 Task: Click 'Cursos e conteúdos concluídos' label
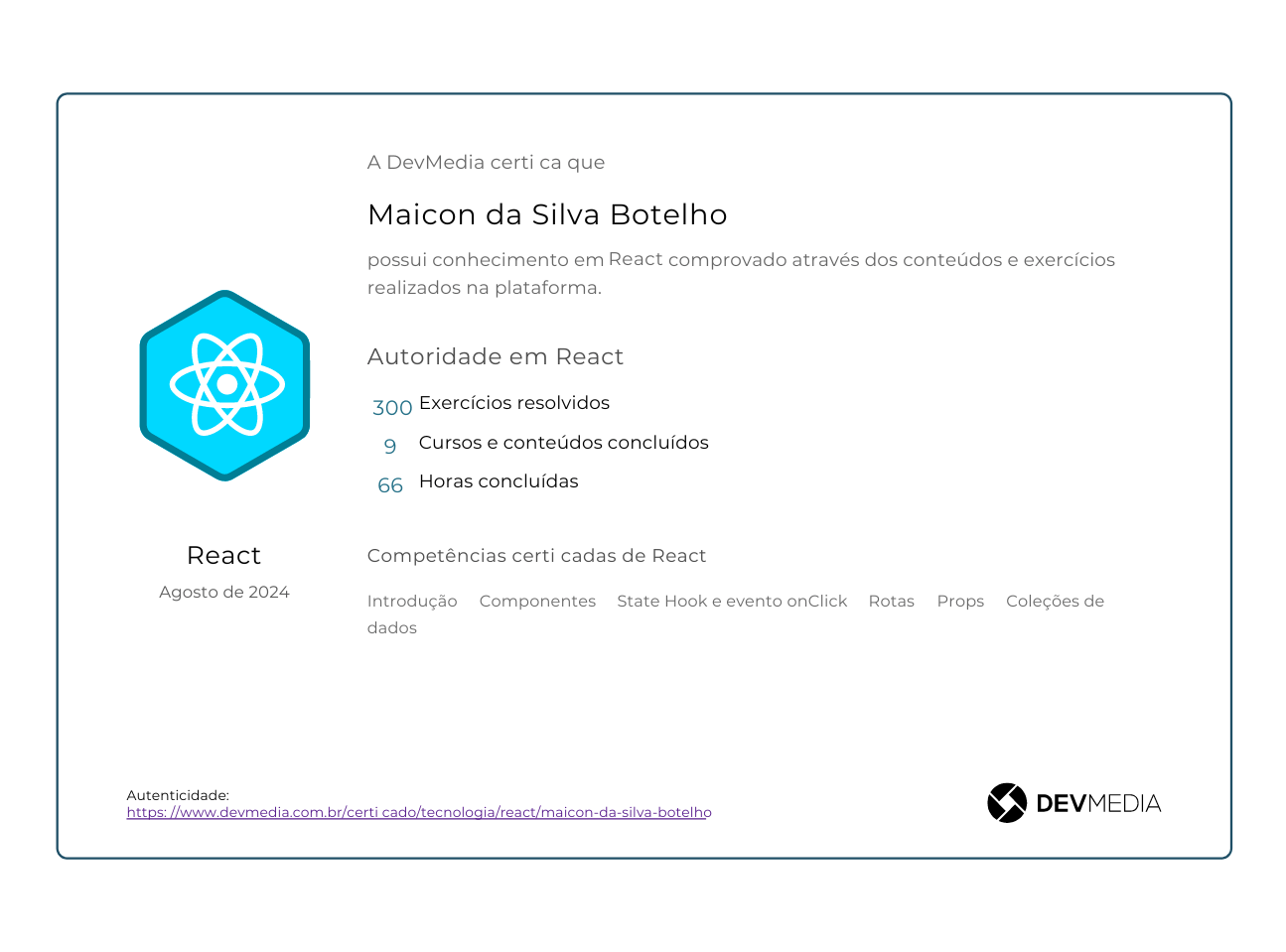pos(564,442)
